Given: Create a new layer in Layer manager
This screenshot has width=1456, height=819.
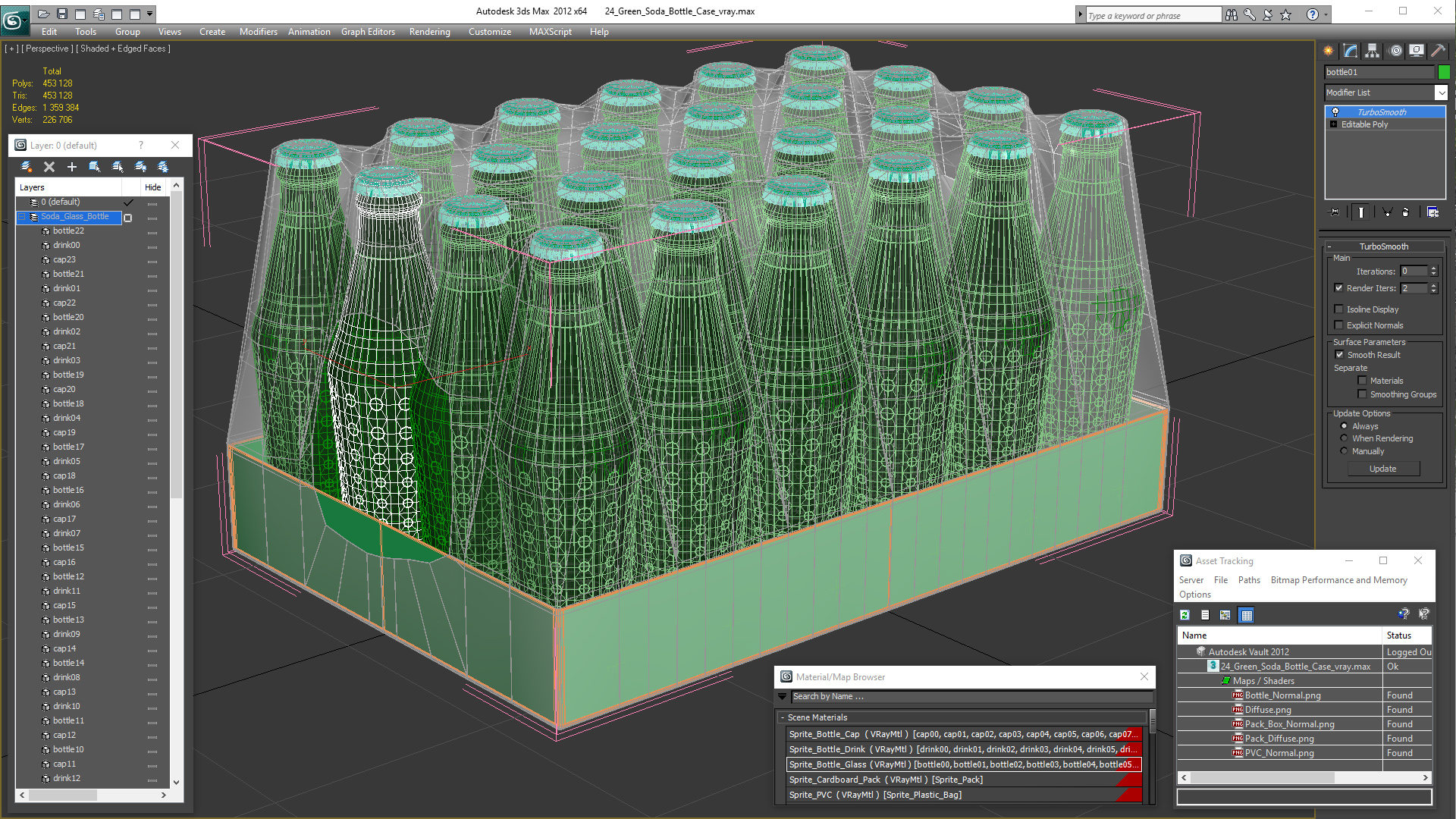Looking at the screenshot, I should click(x=27, y=167).
